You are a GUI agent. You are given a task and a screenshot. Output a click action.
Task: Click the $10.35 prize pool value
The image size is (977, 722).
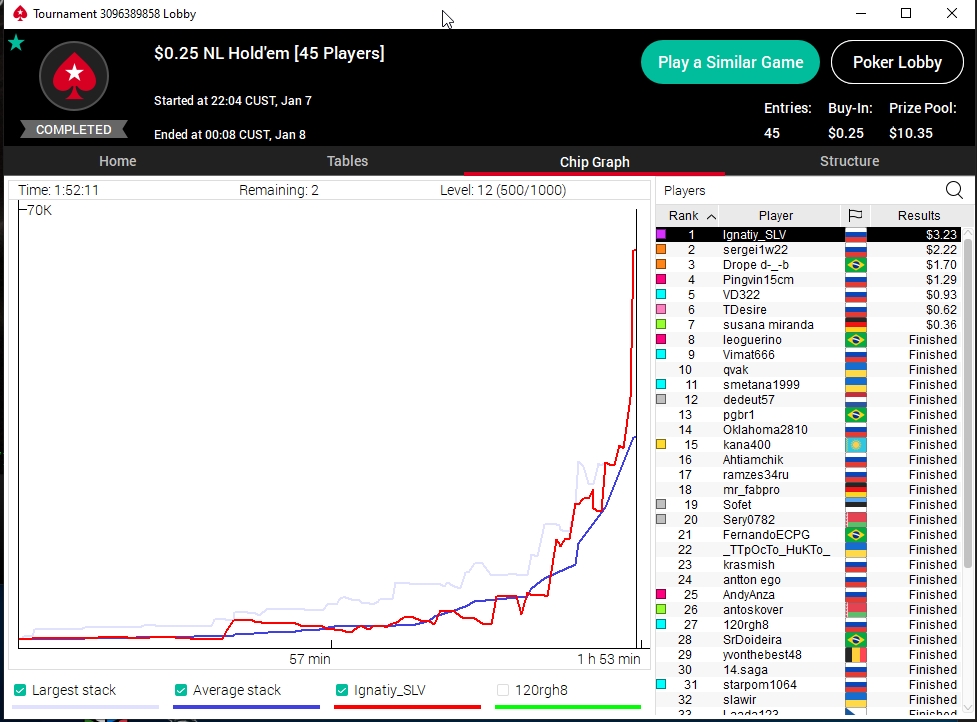click(x=910, y=133)
